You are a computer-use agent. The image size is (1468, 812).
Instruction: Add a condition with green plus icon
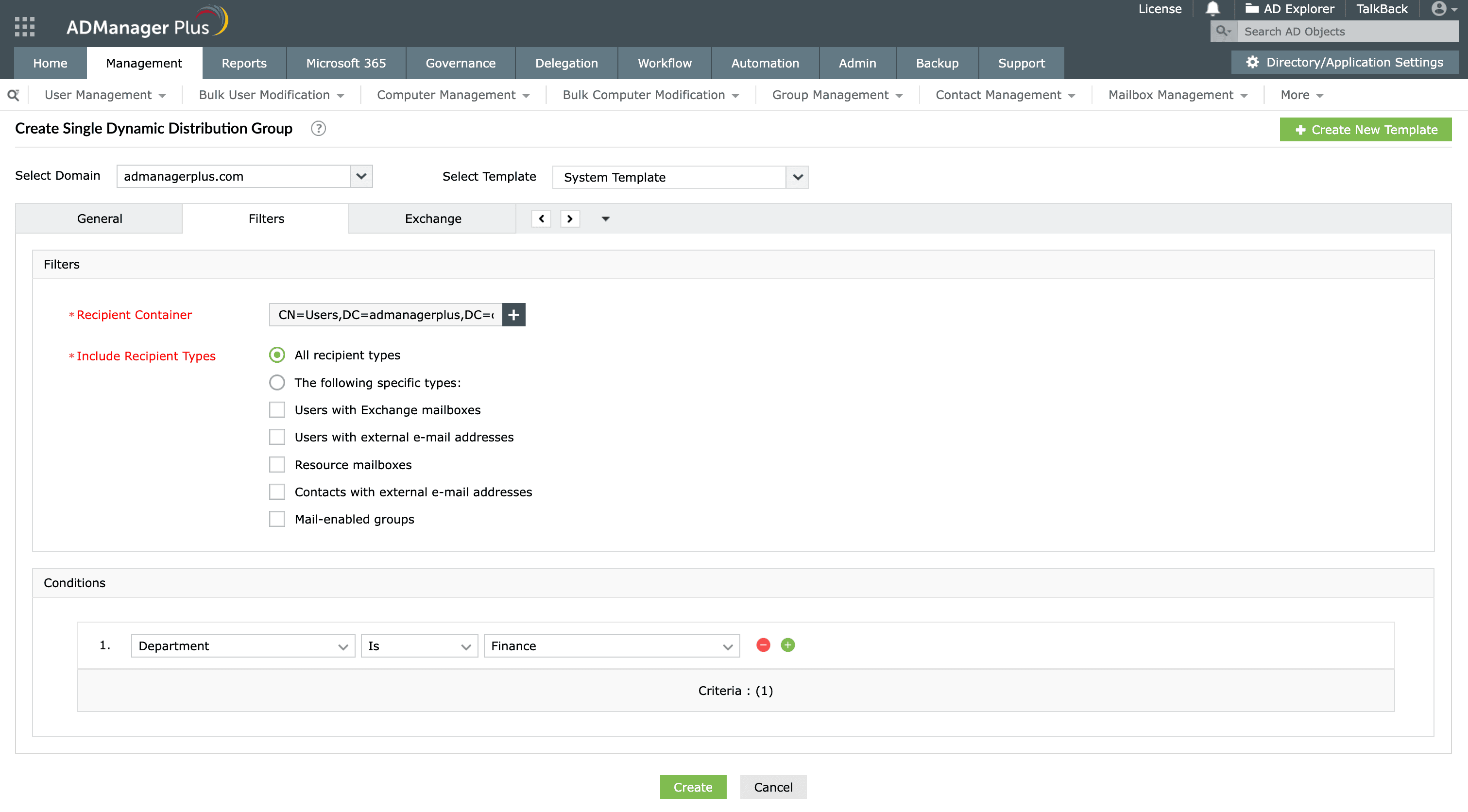[787, 645]
